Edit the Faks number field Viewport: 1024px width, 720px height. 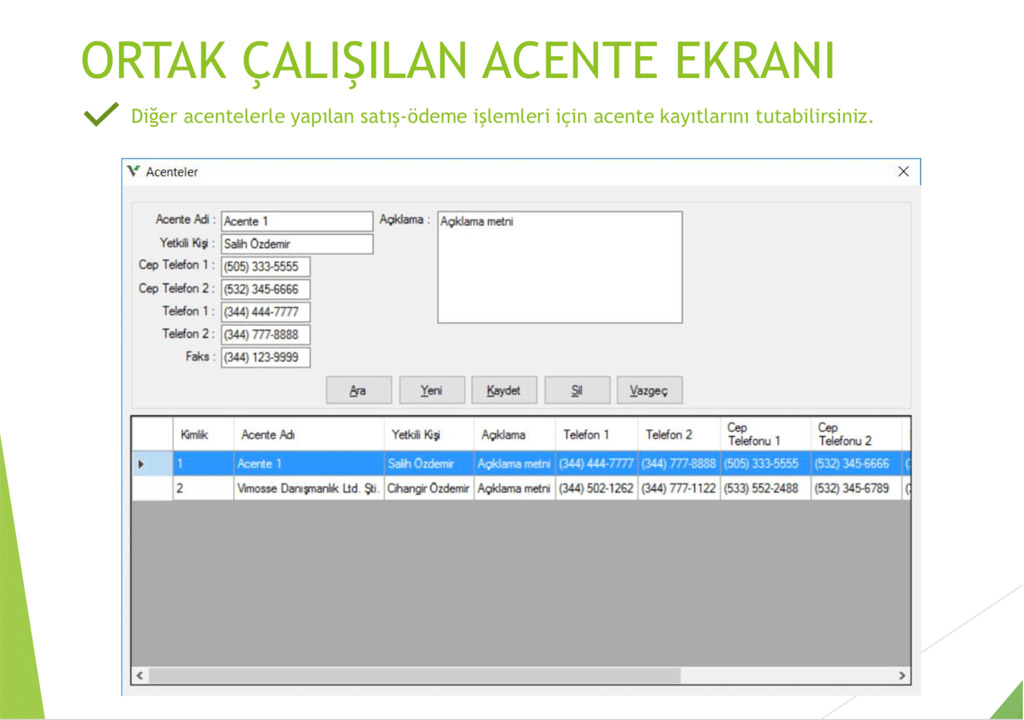tap(265, 358)
